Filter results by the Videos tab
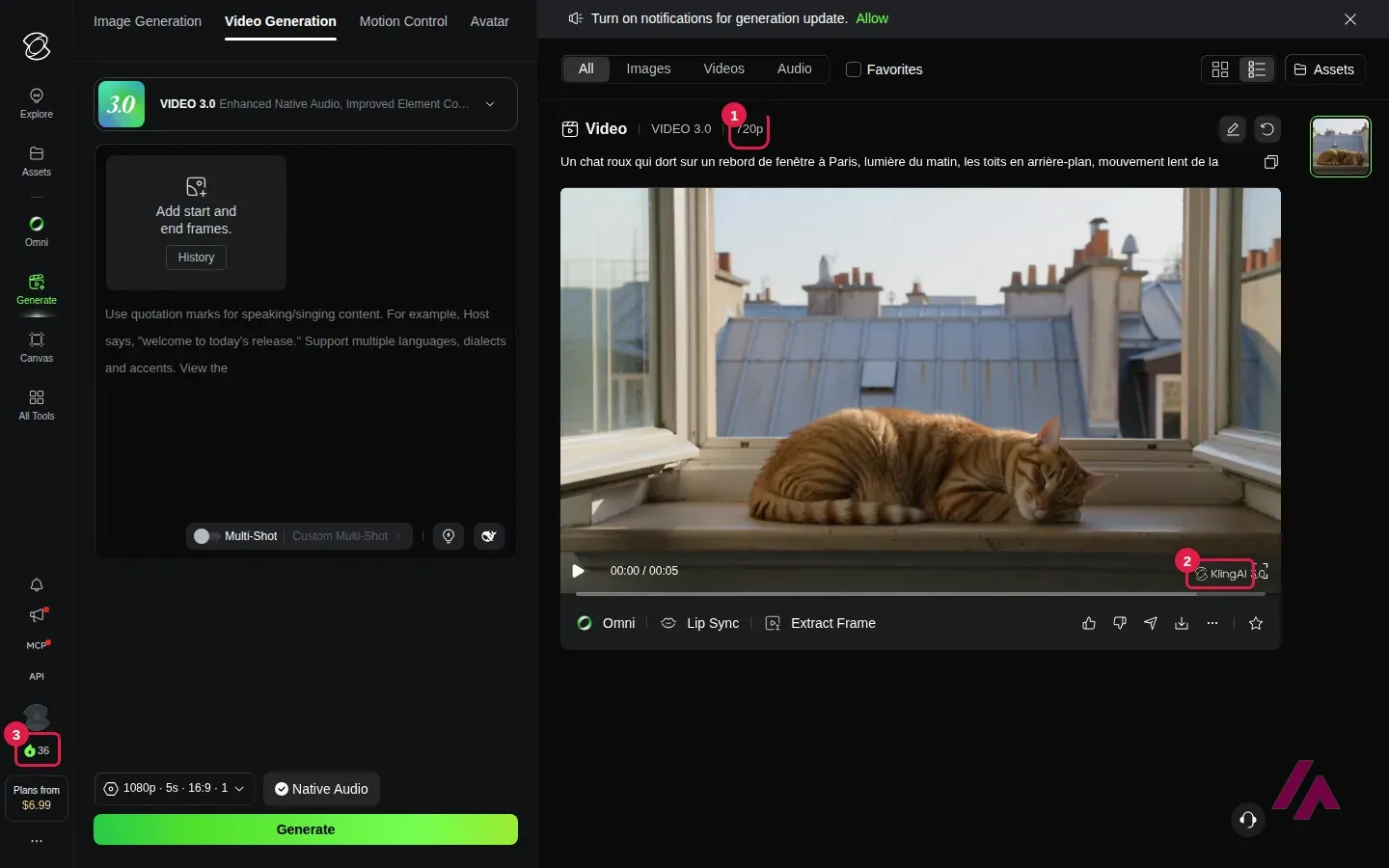 click(723, 68)
